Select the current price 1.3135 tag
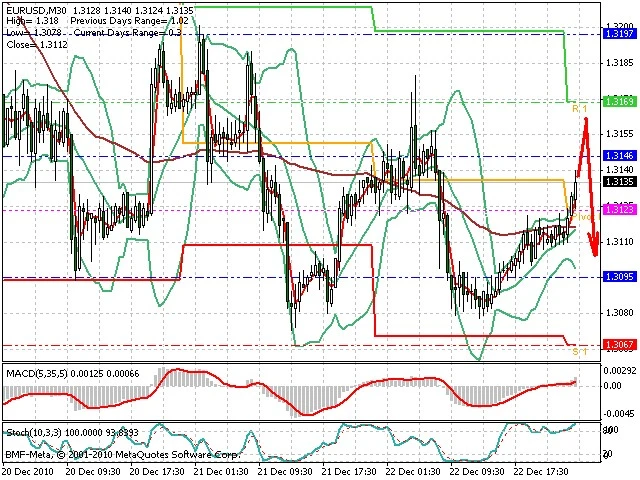Image resolution: width=640 pixels, height=480 pixels. click(x=619, y=182)
